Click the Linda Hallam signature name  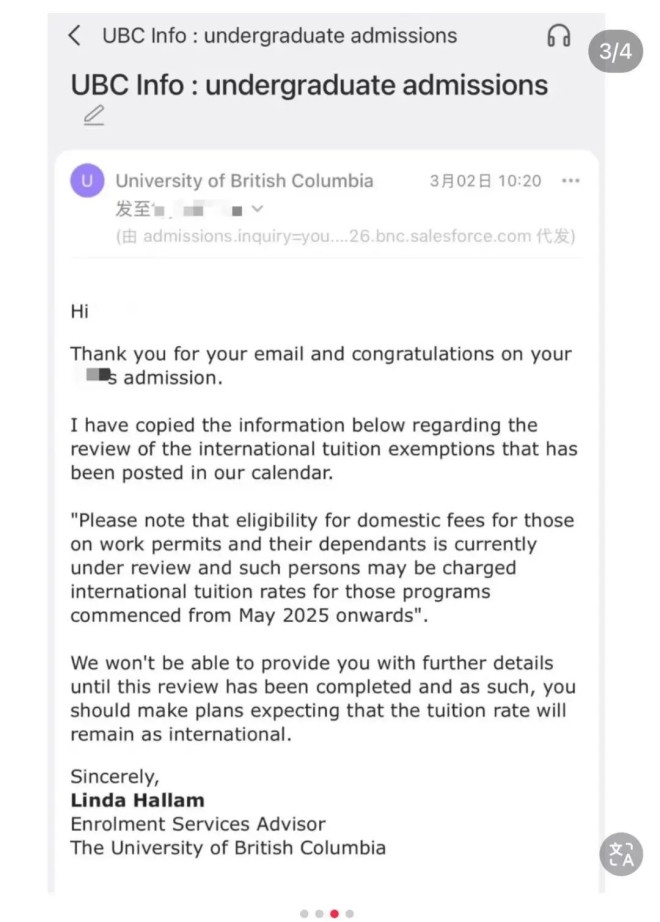137,800
